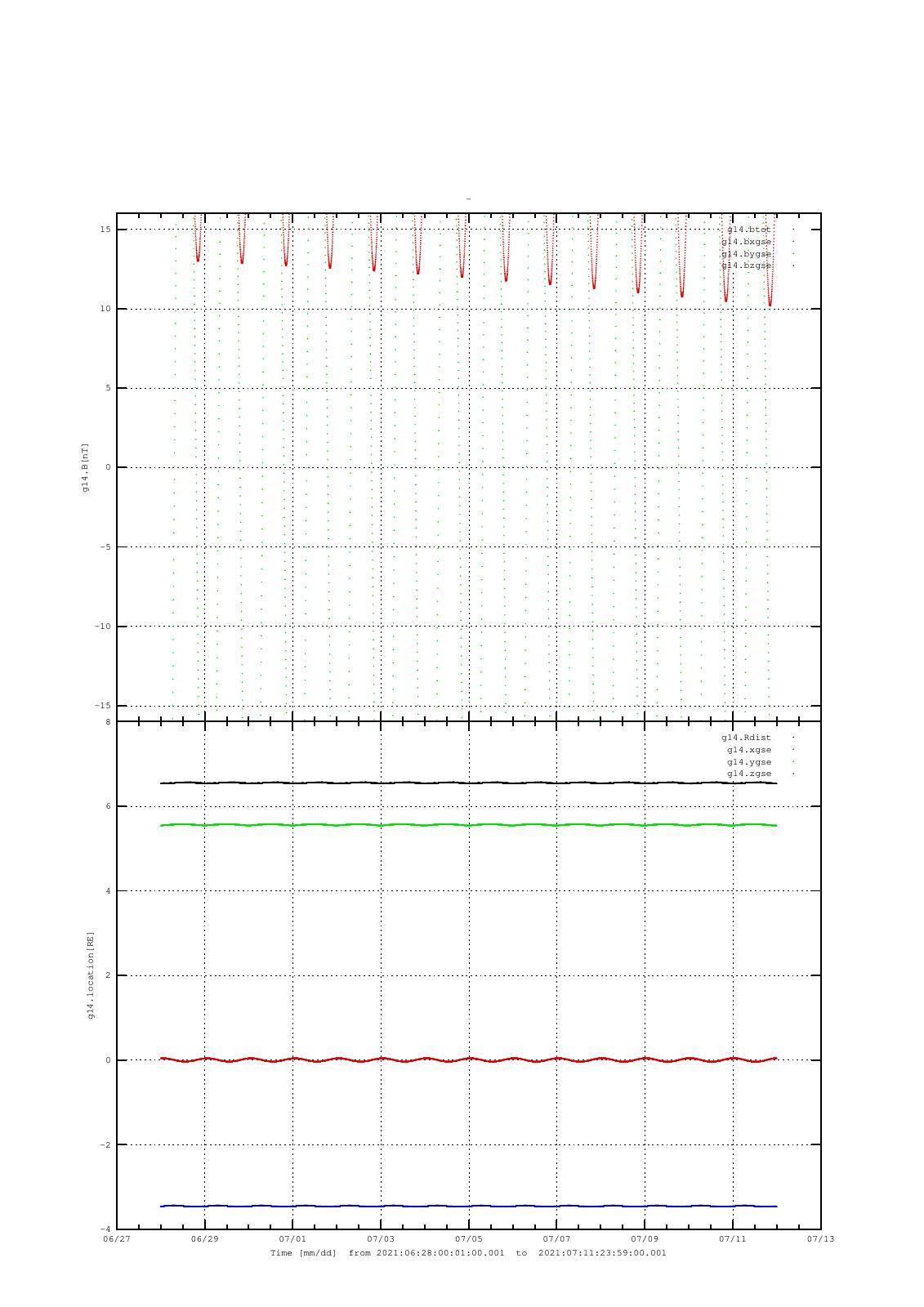Click the 07/13 date tick label
The width and height of the screenshot is (924, 1307).
[820, 1239]
